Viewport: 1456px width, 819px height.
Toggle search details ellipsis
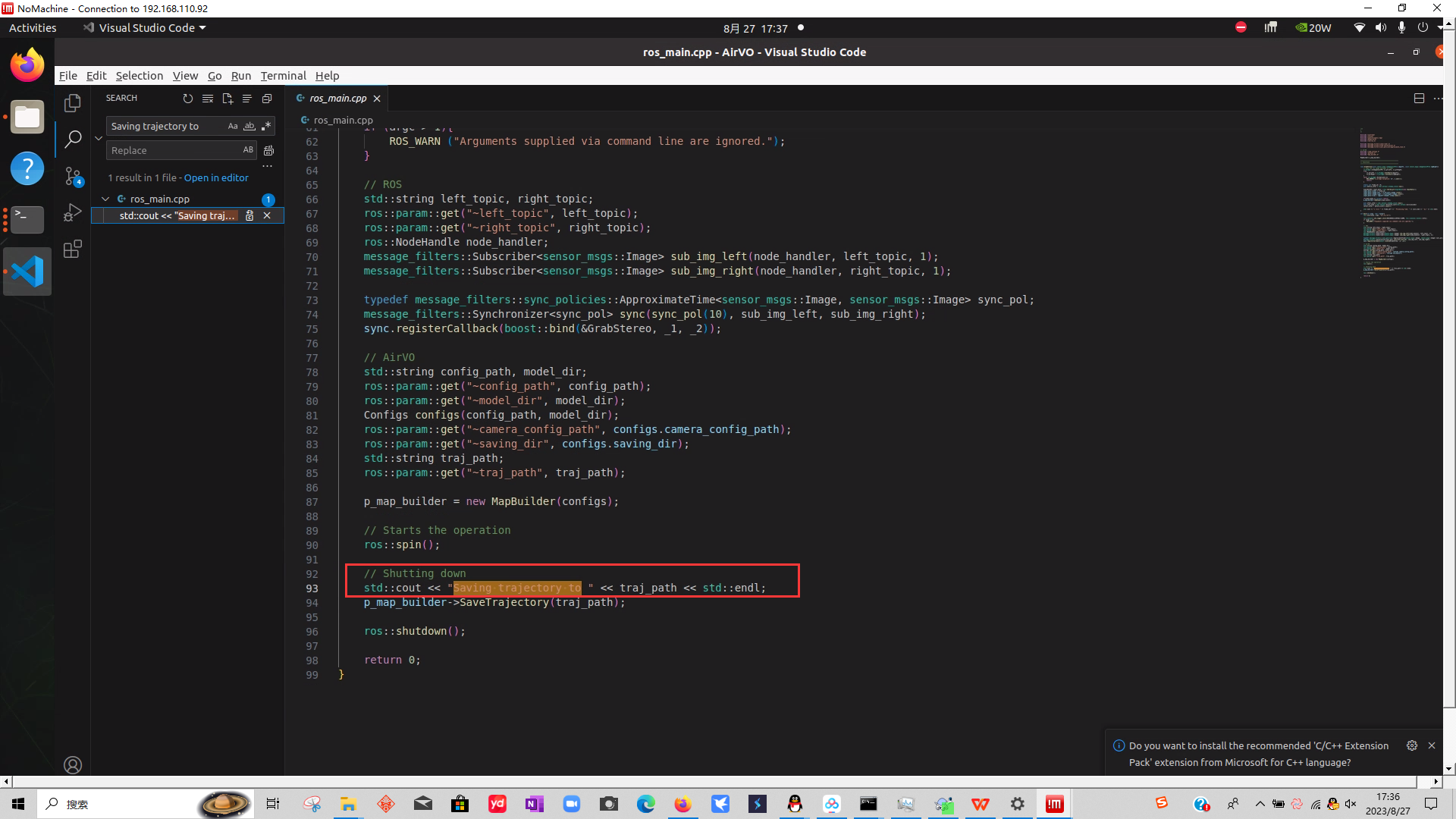point(267,166)
